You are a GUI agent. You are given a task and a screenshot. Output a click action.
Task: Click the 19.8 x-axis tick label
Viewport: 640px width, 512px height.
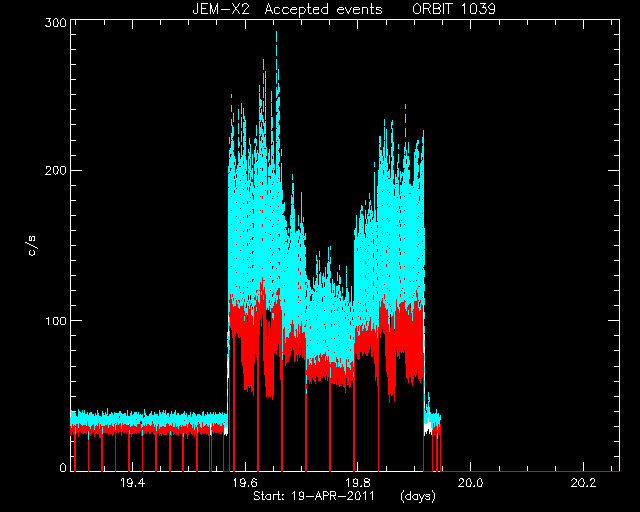[358, 483]
